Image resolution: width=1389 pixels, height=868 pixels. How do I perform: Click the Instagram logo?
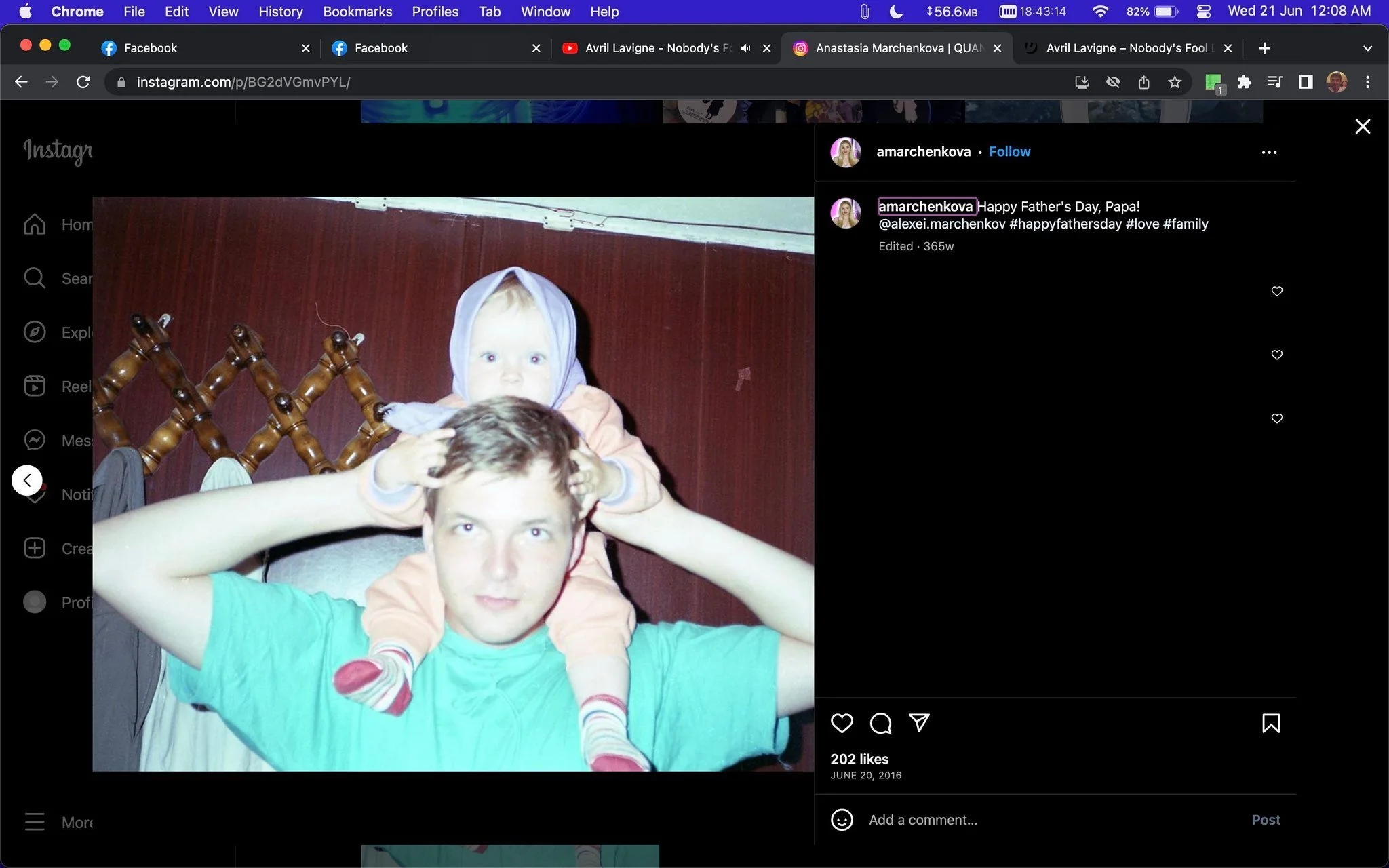tap(58, 151)
